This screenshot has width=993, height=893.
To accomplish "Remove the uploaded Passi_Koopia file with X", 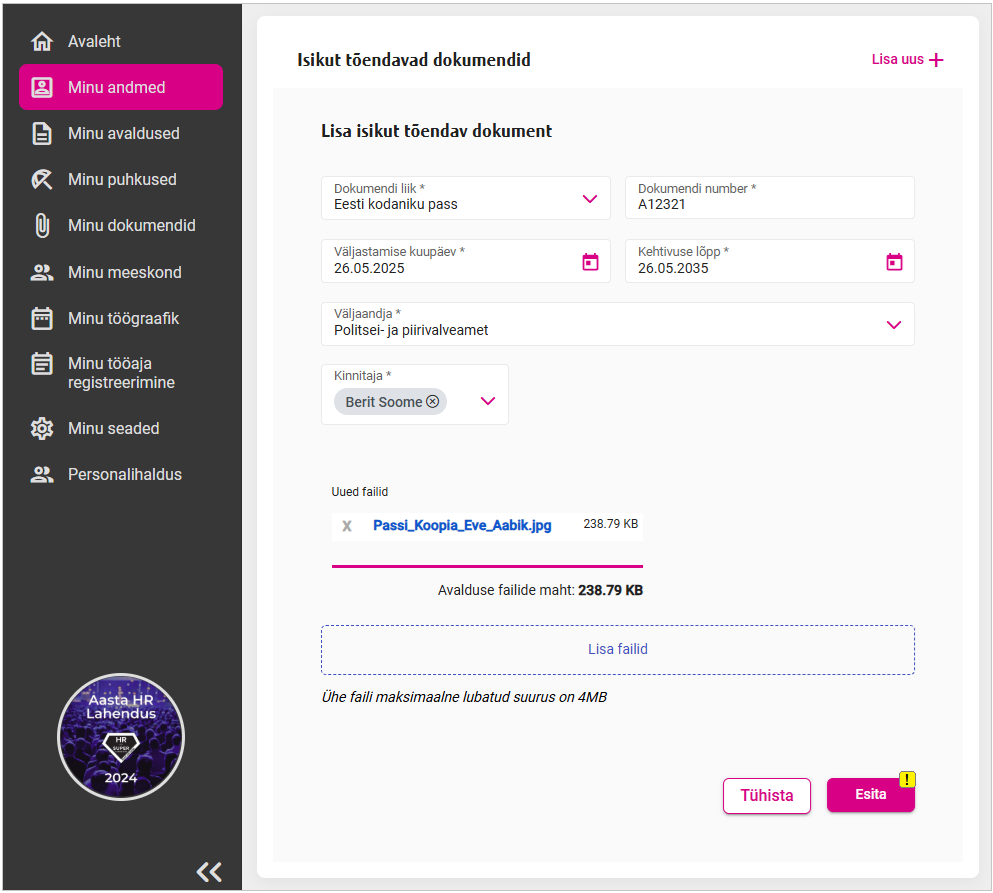I will 347,526.
